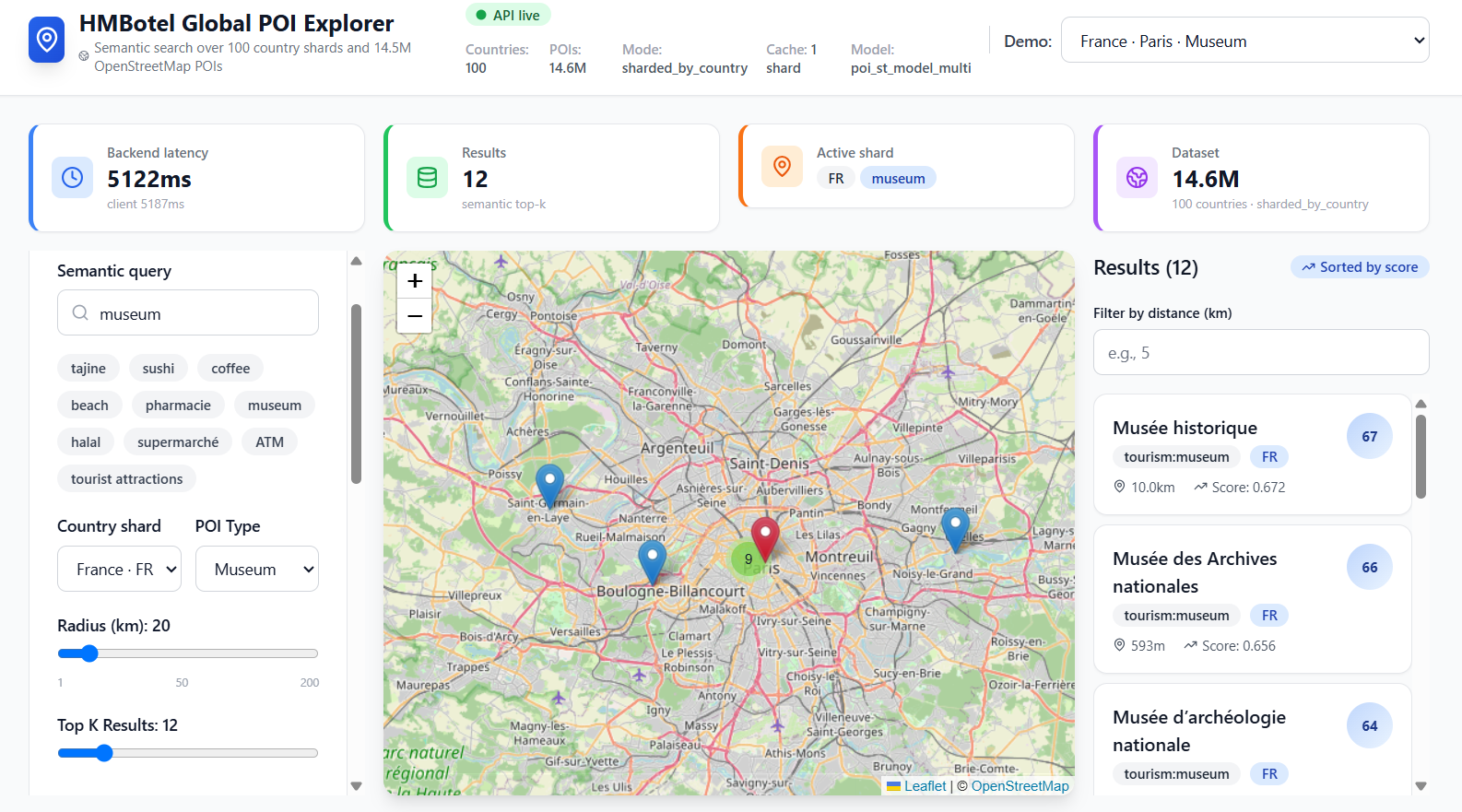Screen dimensions: 1462x812
Task: Click the Musée d'archéologie nationale title
Action: (x=1199, y=731)
